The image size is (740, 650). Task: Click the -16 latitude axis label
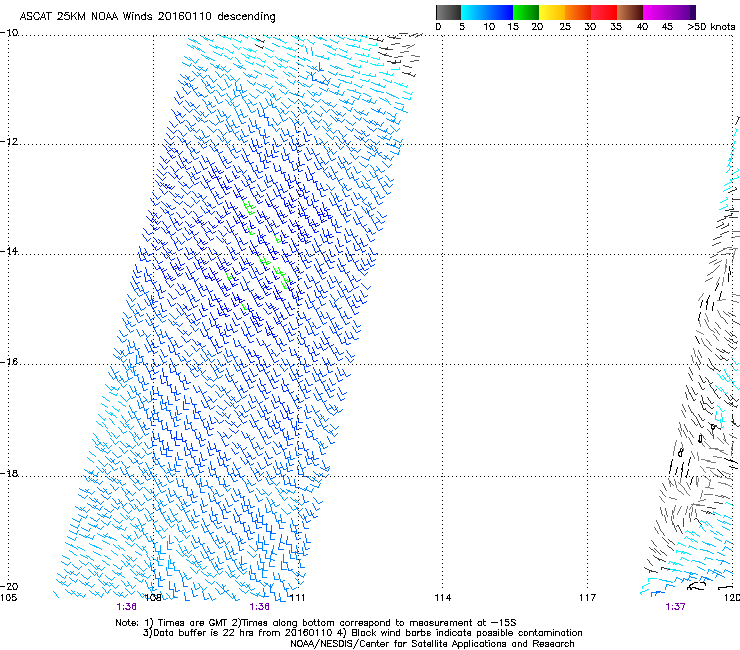[x=9, y=362]
